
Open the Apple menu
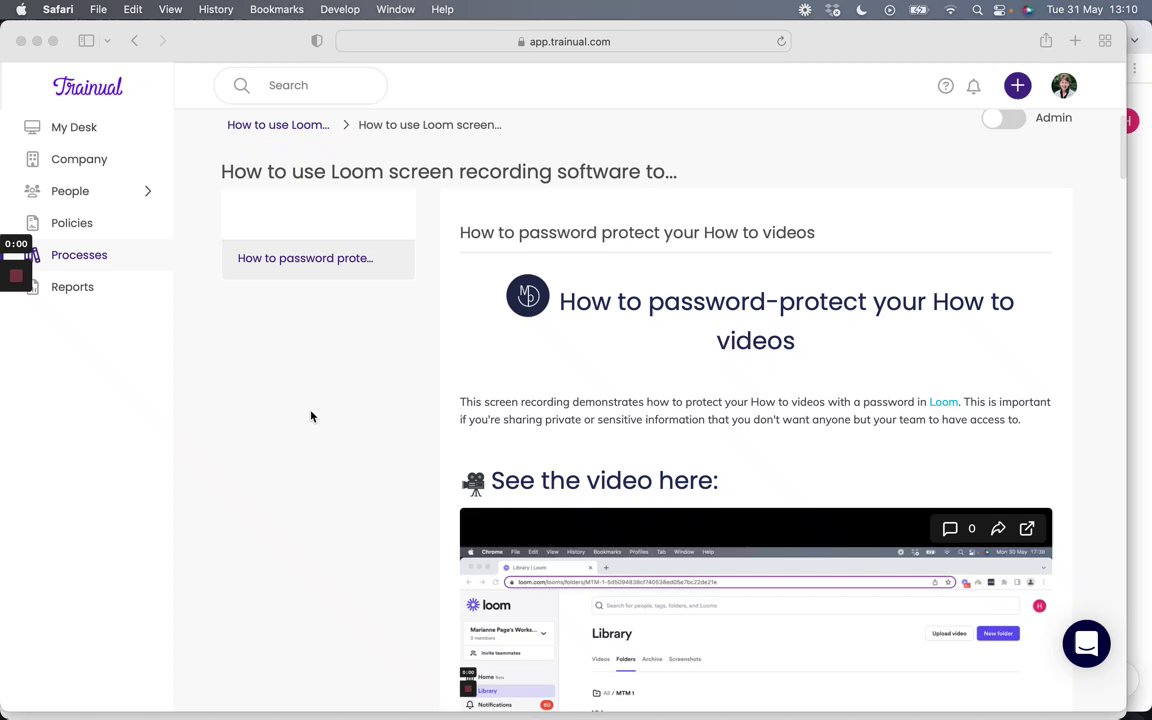coord(21,10)
